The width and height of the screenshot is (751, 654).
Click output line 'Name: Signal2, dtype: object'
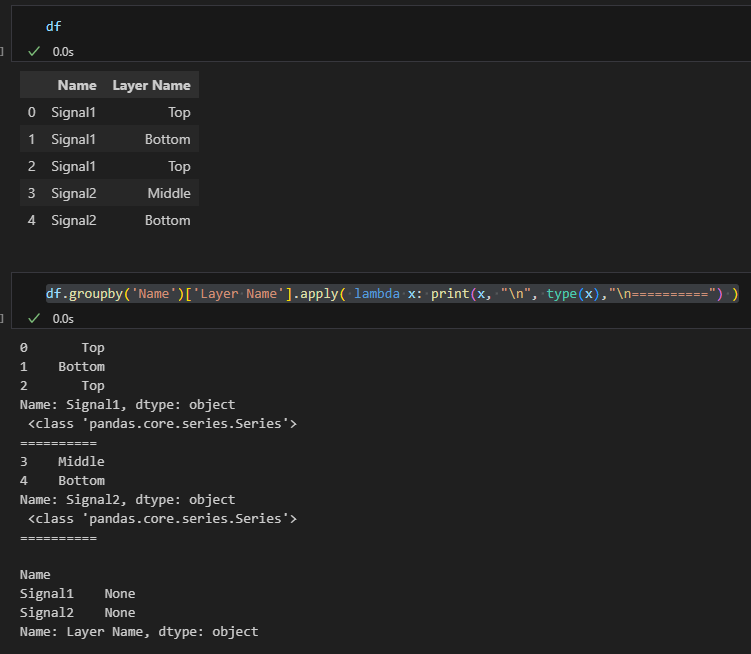pos(127,500)
